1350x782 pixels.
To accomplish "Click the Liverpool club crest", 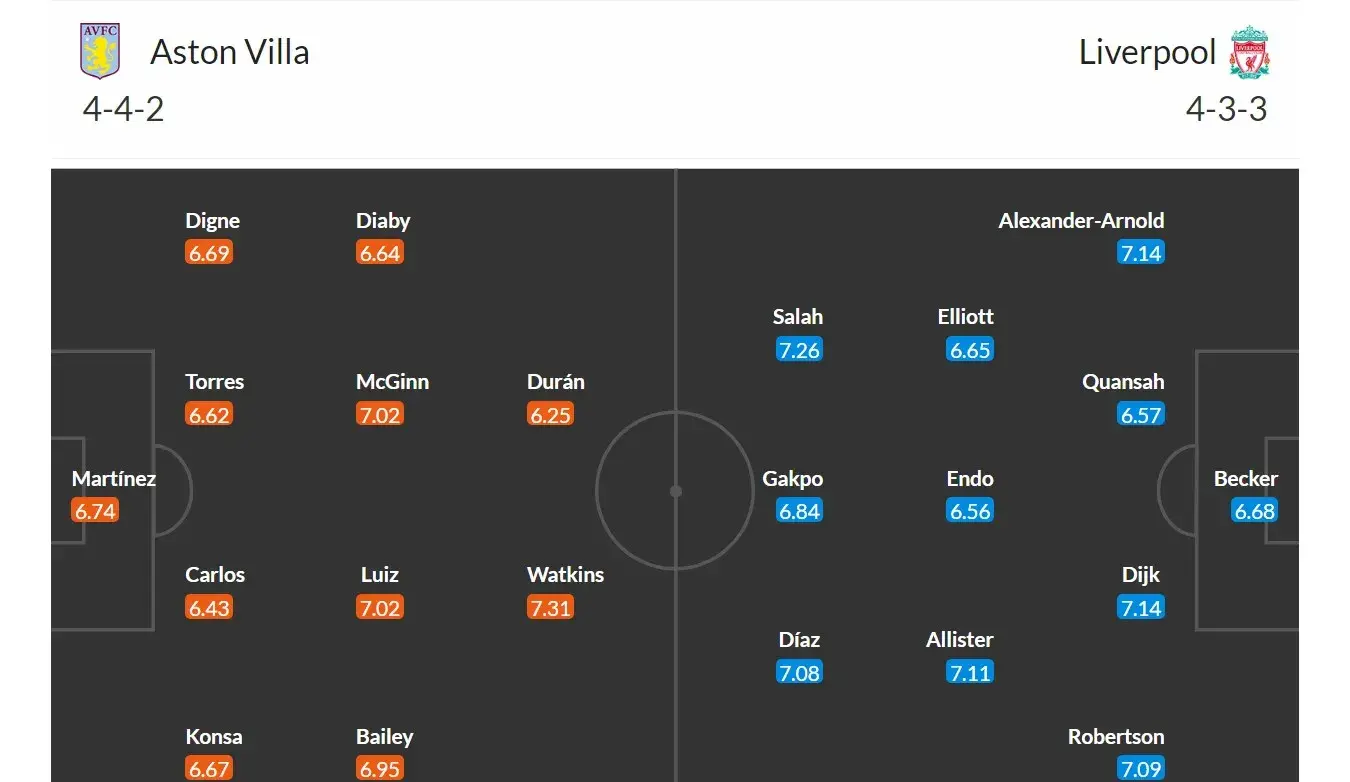I will click(1249, 52).
